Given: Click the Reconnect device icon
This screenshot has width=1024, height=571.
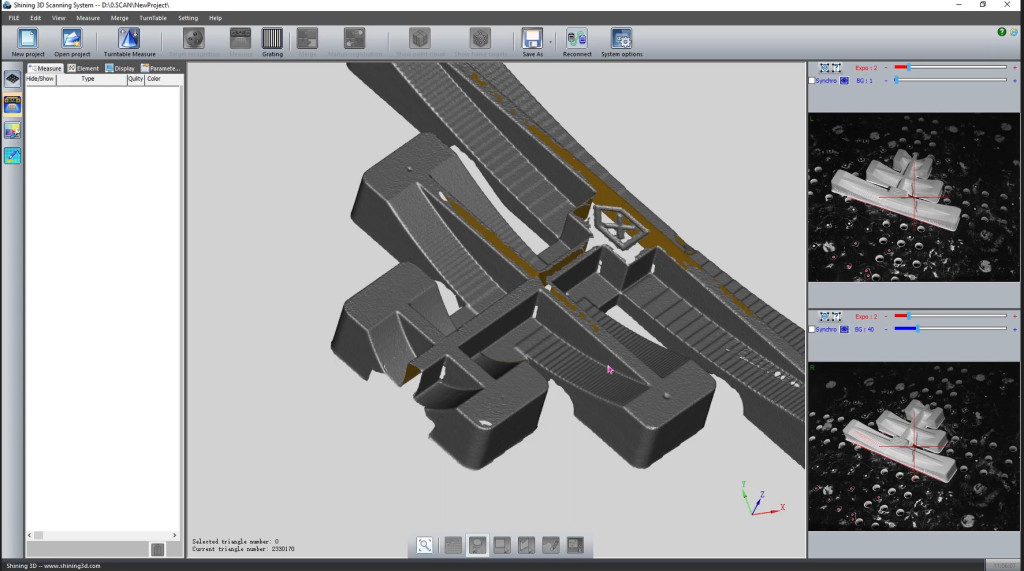Looking at the screenshot, I should 577,39.
